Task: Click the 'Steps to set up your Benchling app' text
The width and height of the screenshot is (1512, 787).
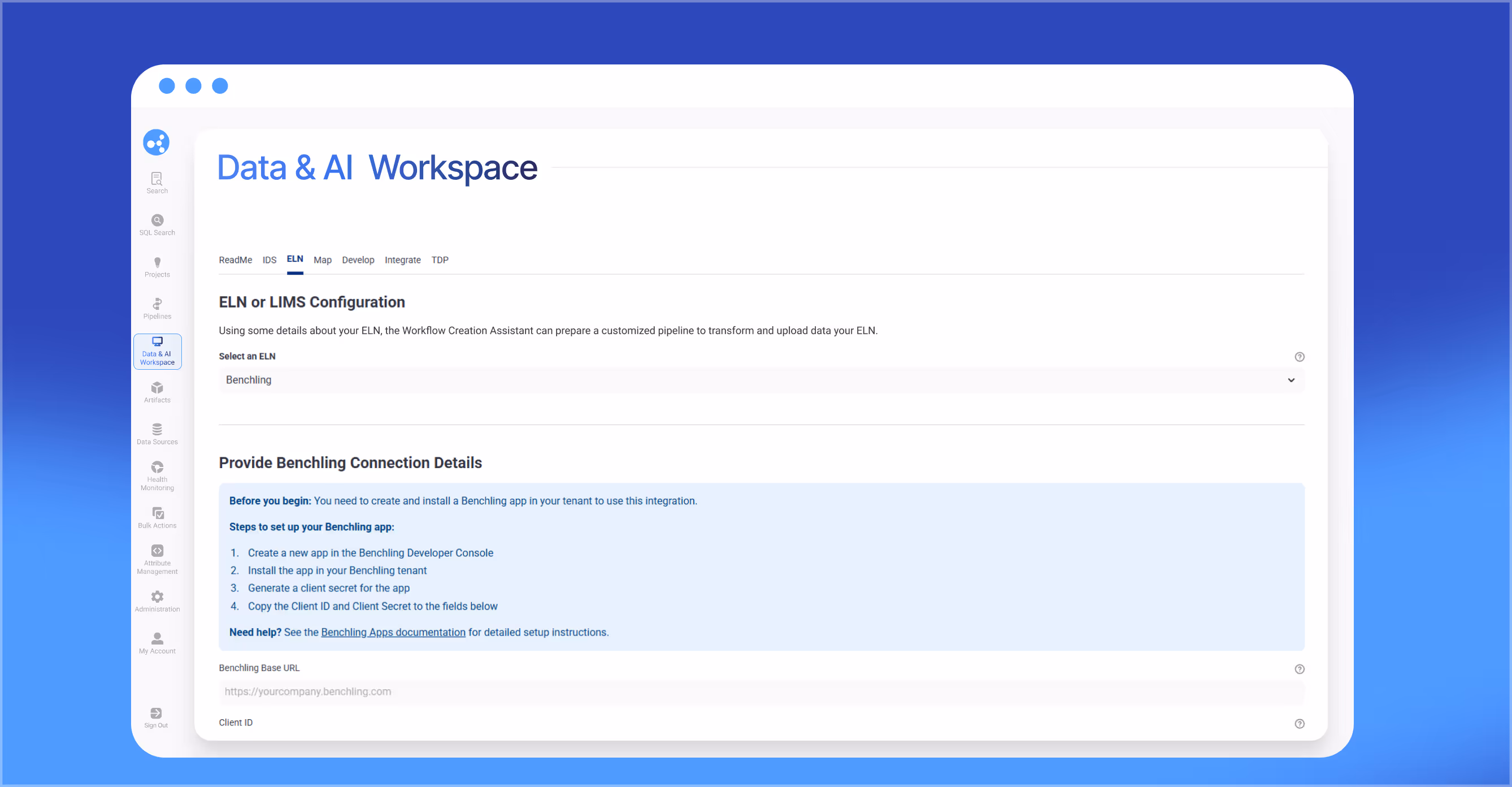Action: [x=311, y=527]
